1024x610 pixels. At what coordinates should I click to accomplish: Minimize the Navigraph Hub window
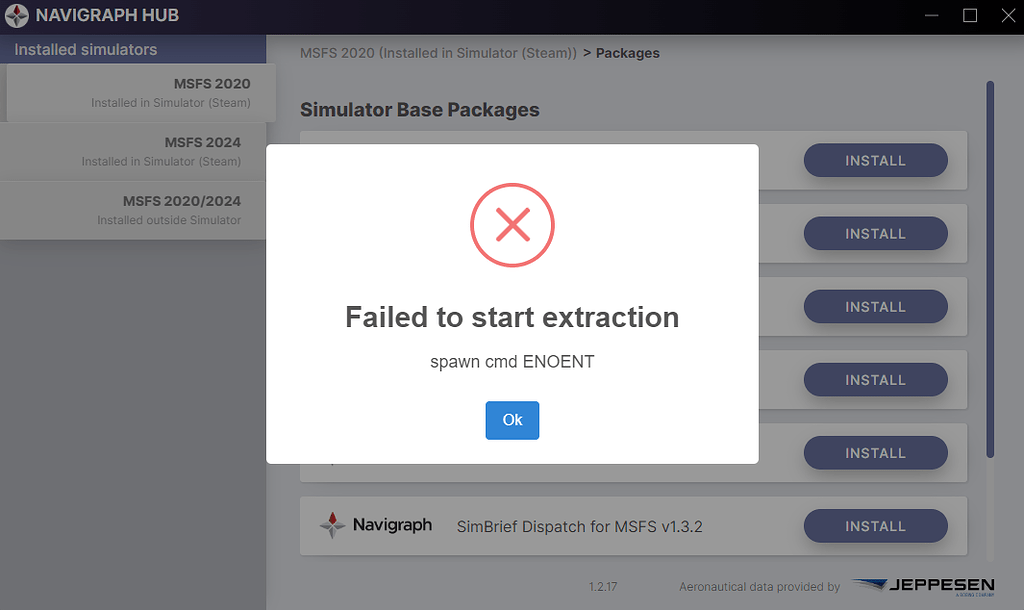(932, 16)
